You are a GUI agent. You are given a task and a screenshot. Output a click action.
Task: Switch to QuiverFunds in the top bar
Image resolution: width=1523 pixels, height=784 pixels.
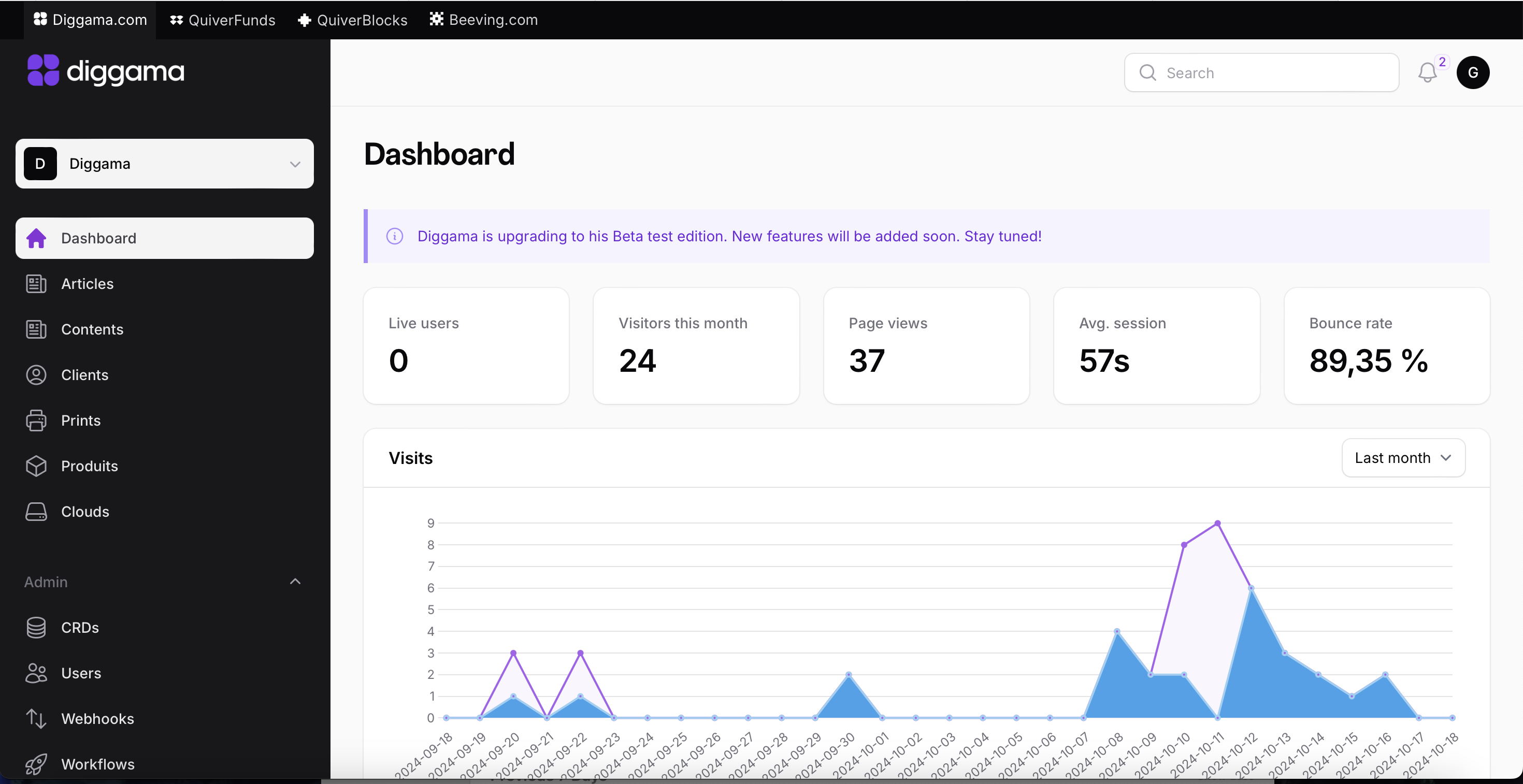point(222,20)
